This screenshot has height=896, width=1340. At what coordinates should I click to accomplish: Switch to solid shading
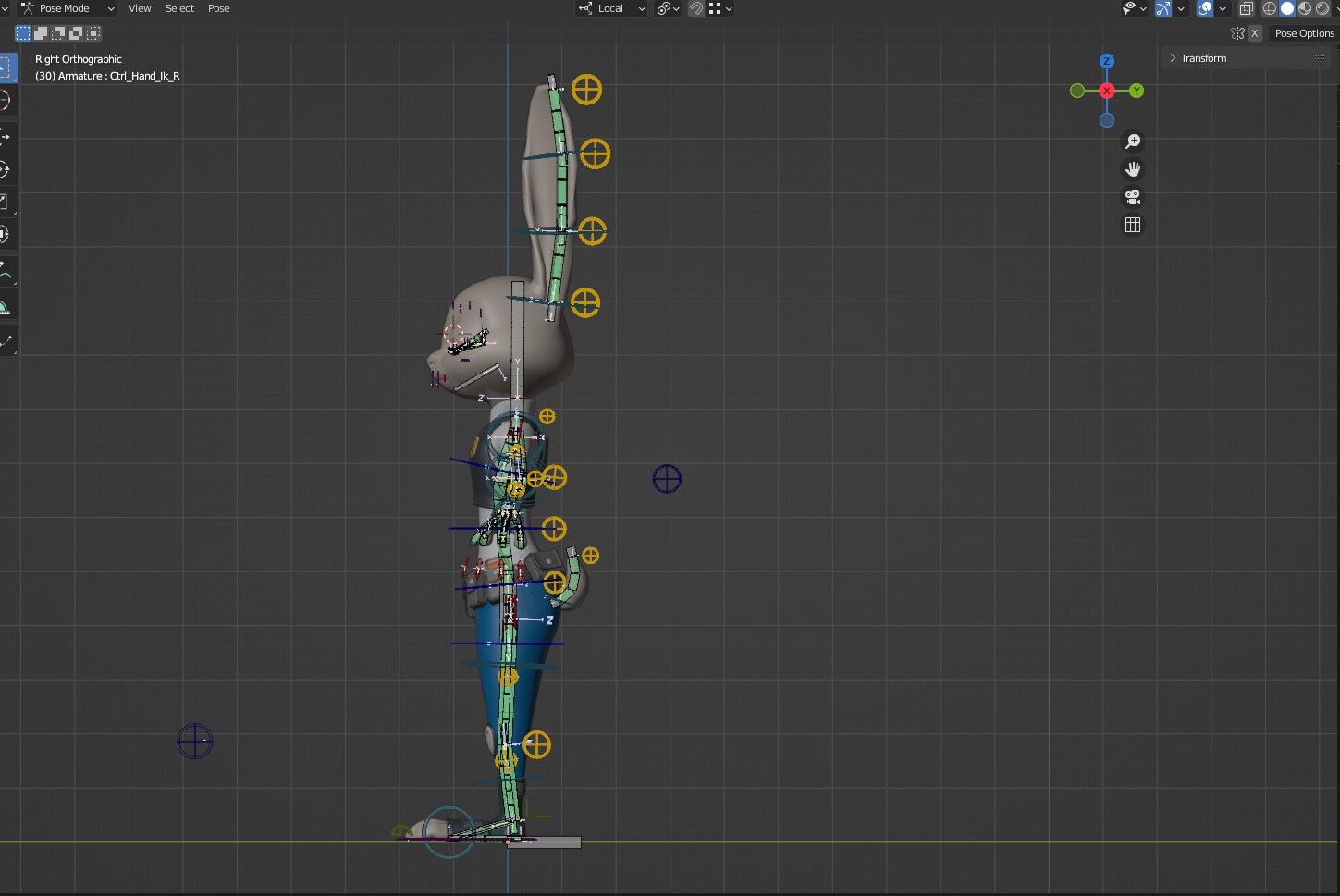point(1287,8)
